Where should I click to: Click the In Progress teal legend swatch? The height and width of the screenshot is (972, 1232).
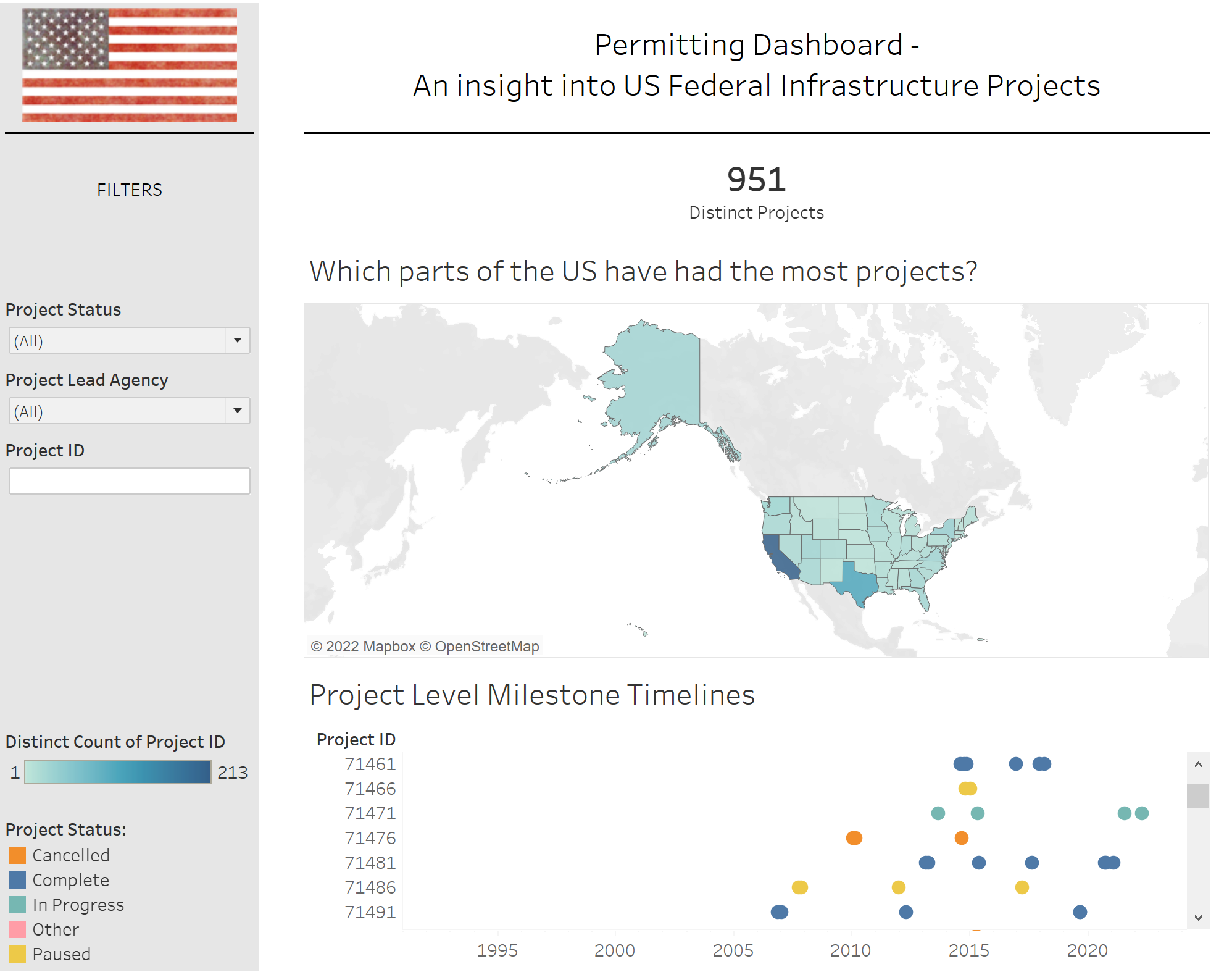click(17, 905)
